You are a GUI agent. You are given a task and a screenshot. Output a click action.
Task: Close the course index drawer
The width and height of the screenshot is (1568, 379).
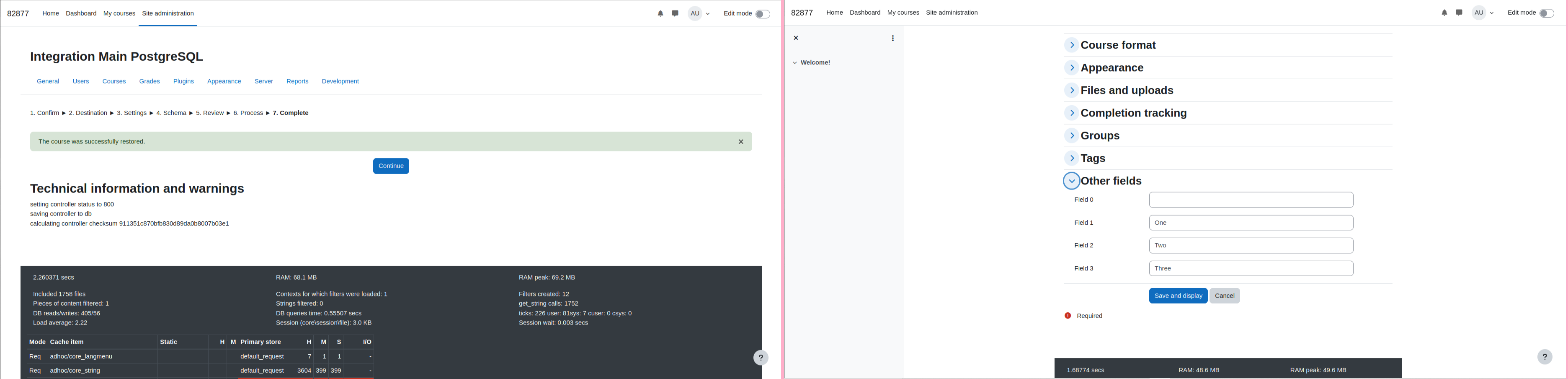(796, 38)
